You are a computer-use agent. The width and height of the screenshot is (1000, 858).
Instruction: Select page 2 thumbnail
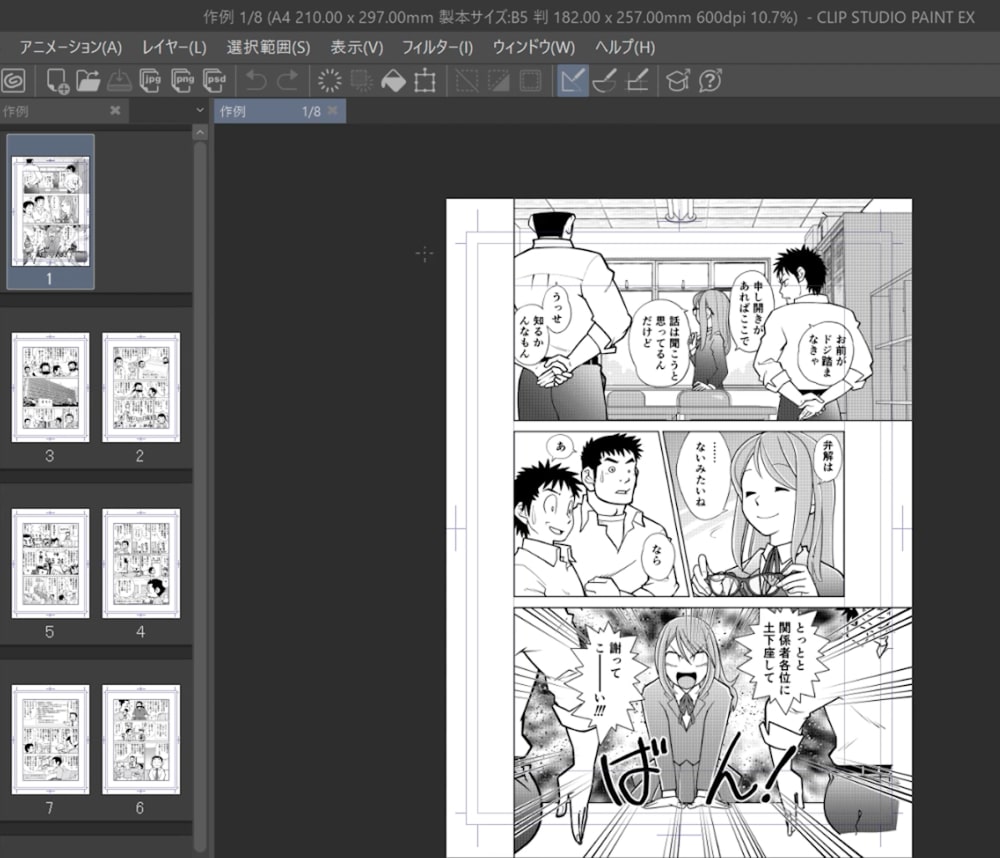point(141,387)
